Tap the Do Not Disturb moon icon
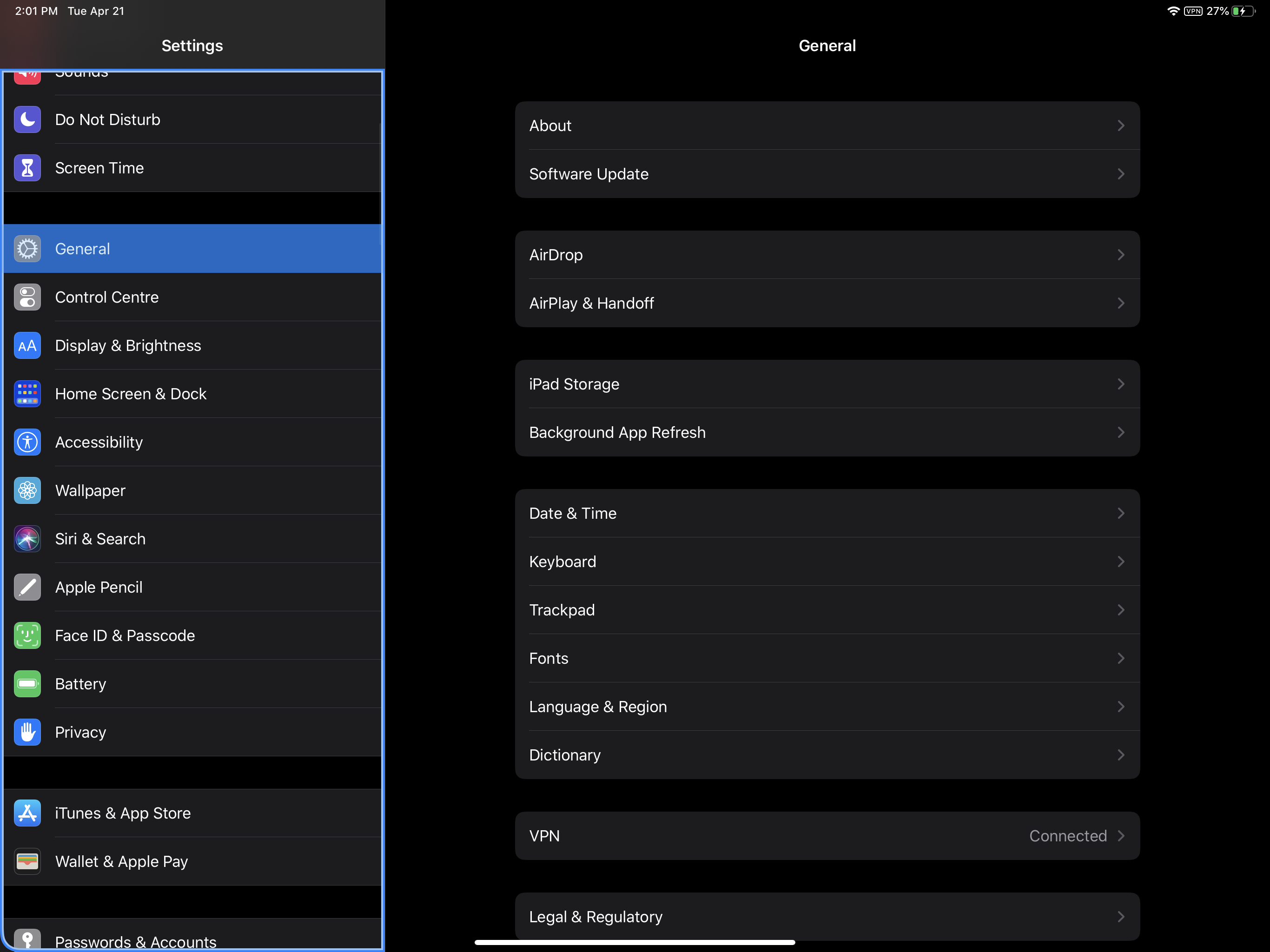This screenshot has width=1270, height=952. tap(27, 119)
